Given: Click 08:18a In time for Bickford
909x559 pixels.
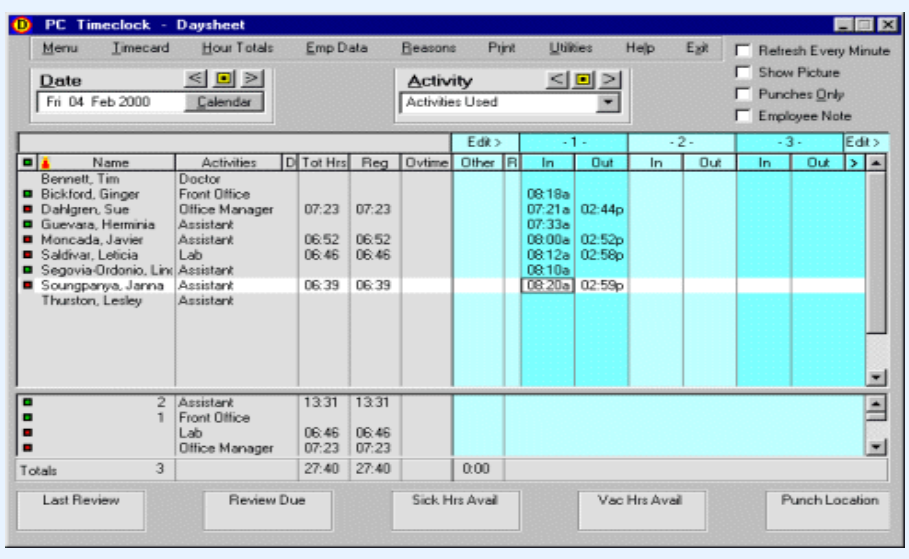Looking at the screenshot, I should (x=548, y=194).
